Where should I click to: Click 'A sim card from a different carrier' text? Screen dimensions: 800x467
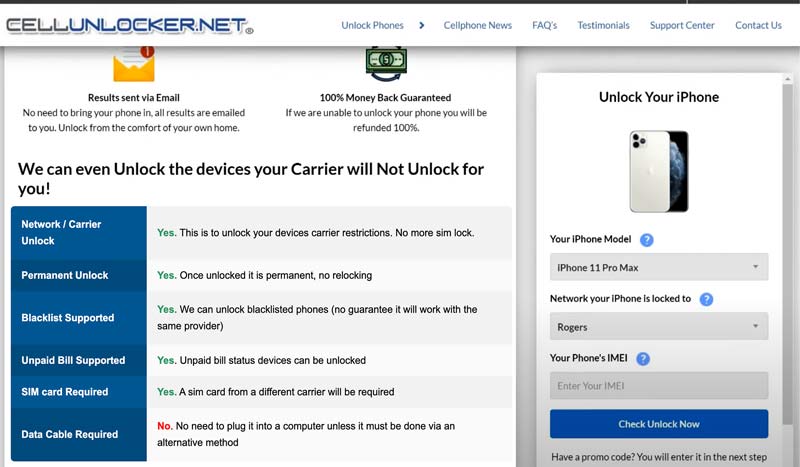(287, 392)
